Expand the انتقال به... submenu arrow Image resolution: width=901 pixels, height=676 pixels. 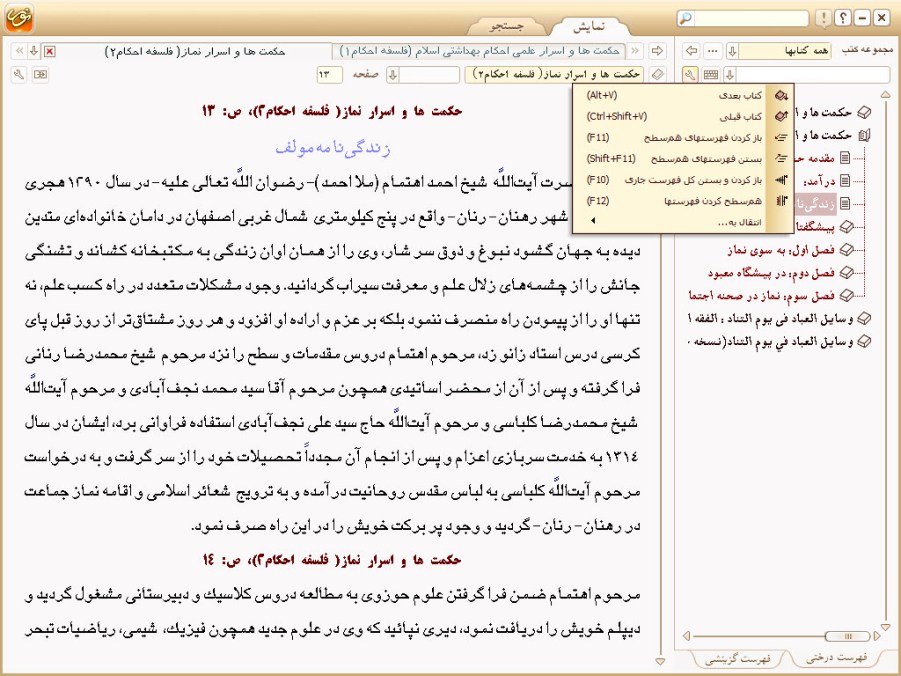coord(592,221)
